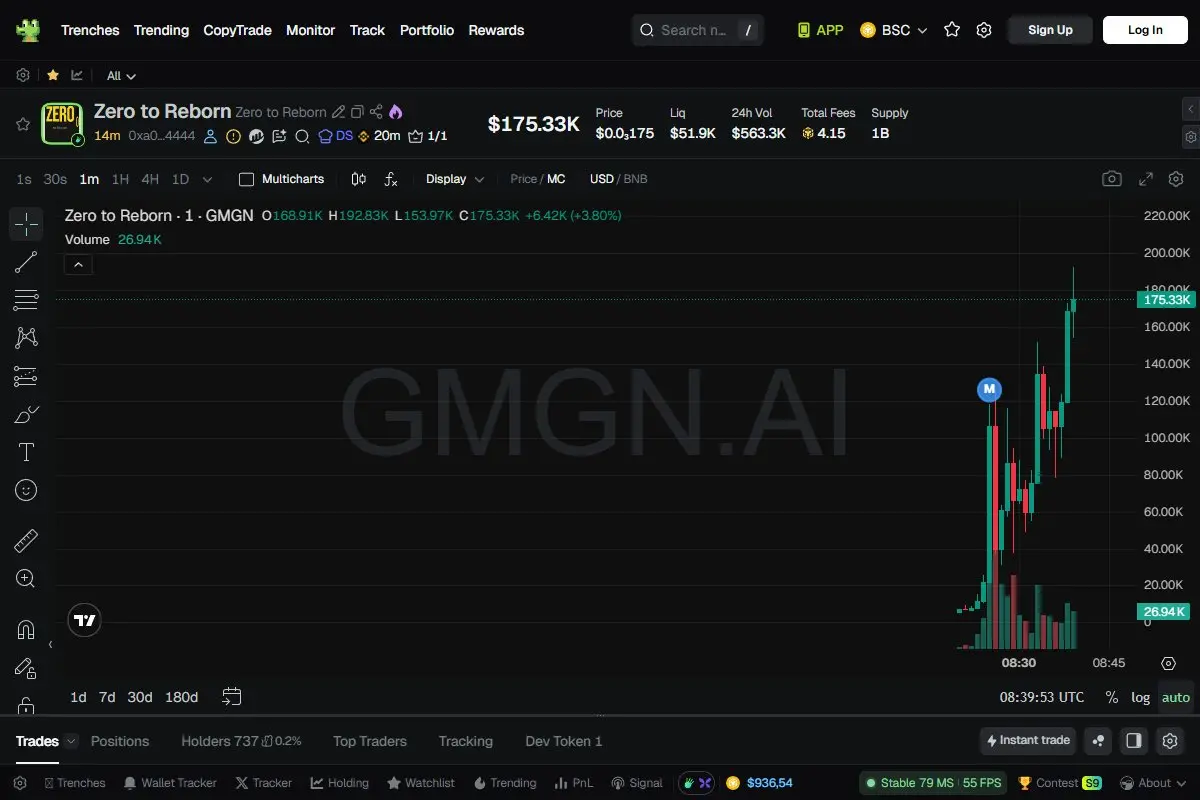Open the Dev Token 1 tab
The height and width of the screenshot is (800, 1200).
pyautogui.click(x=564, y=741)
